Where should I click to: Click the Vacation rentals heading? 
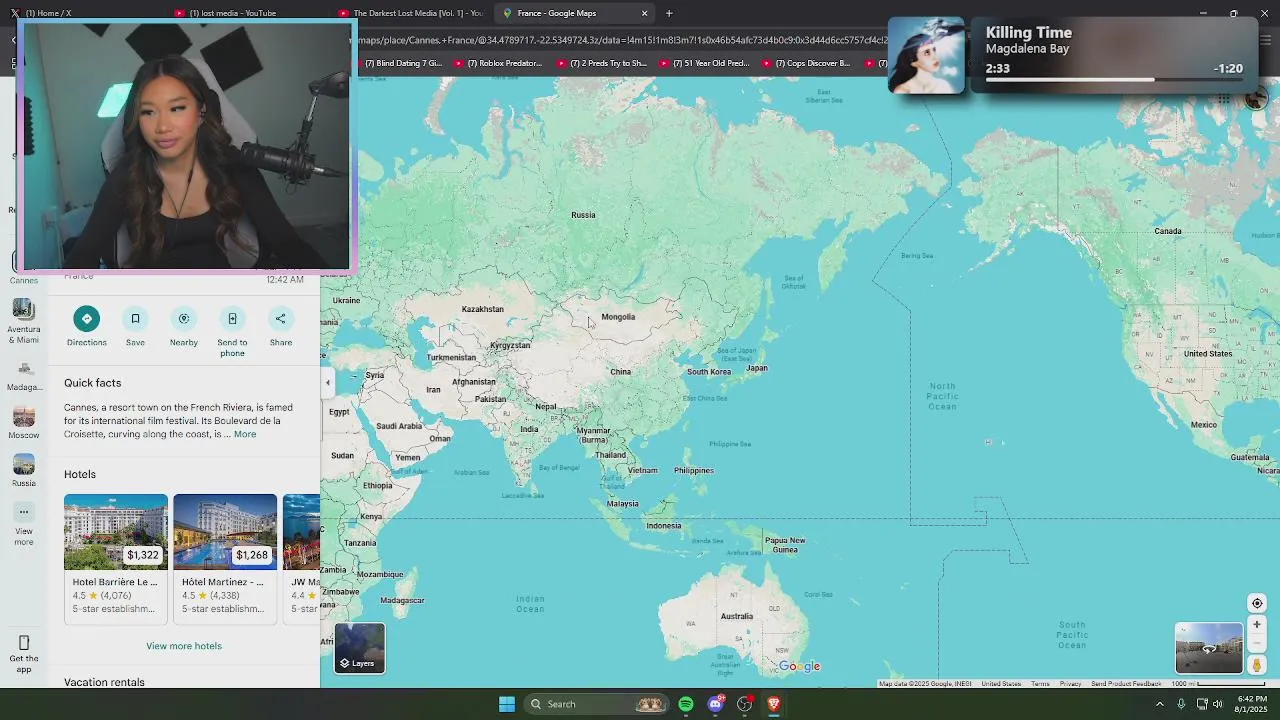(x=104, y=682)
